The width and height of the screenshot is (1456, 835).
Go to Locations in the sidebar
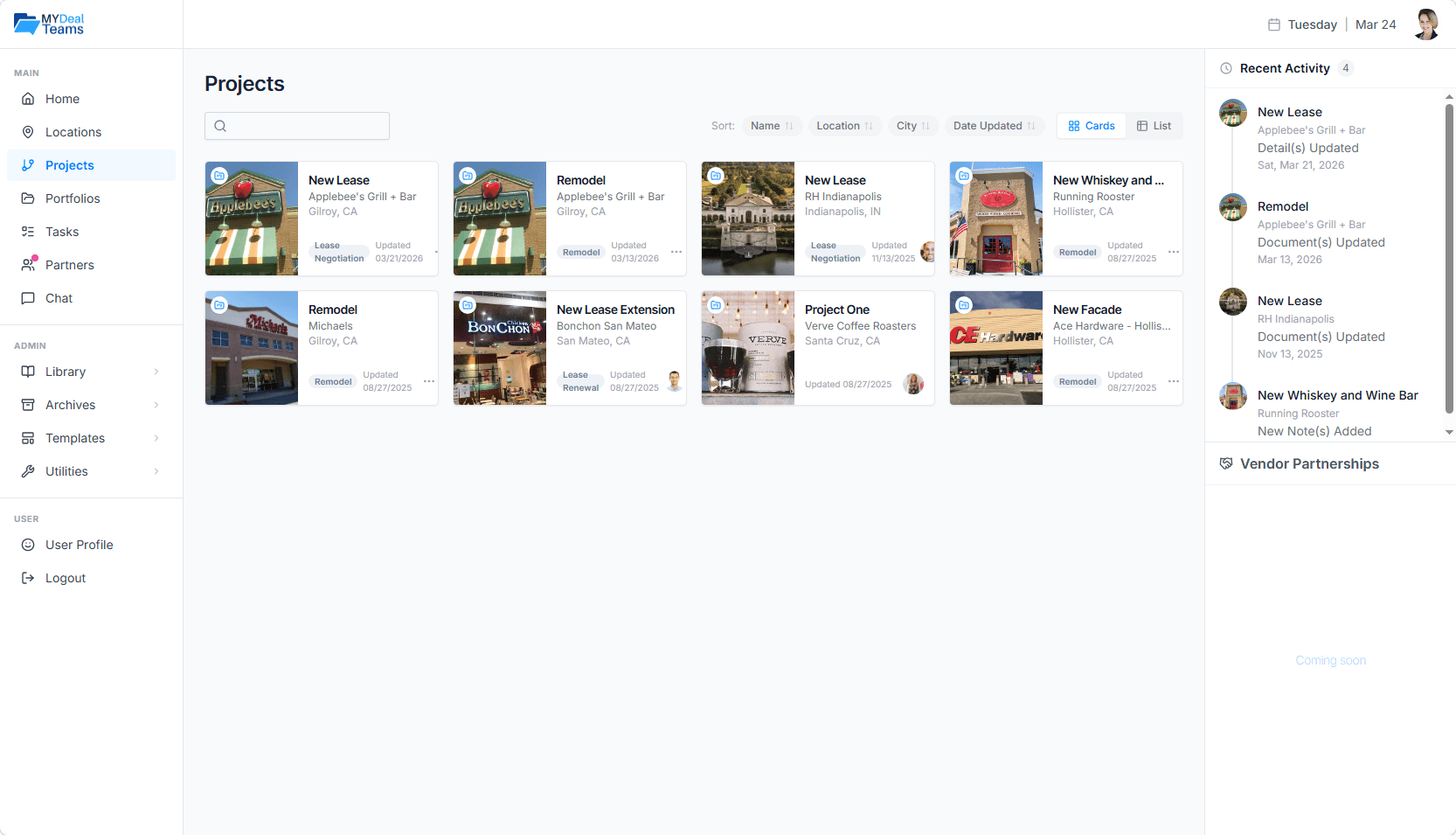point(91,132)
